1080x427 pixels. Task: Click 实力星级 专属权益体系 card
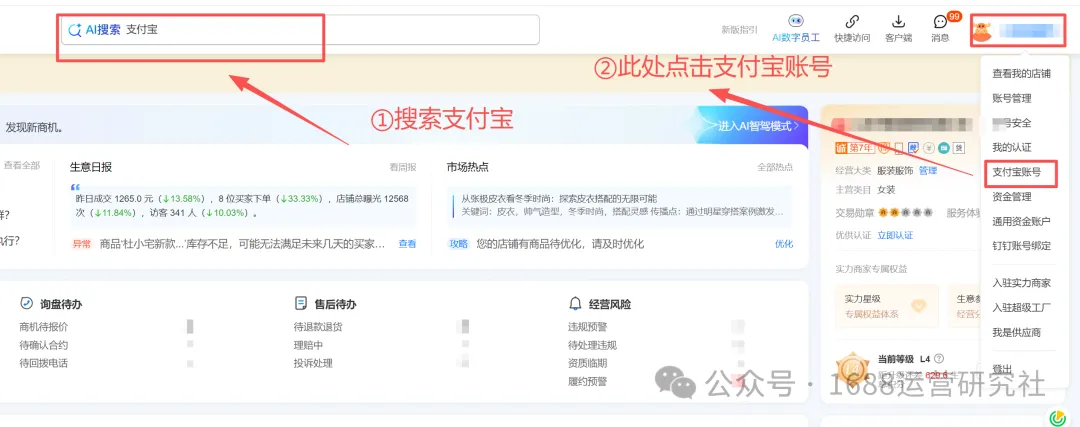coord(886,306)
